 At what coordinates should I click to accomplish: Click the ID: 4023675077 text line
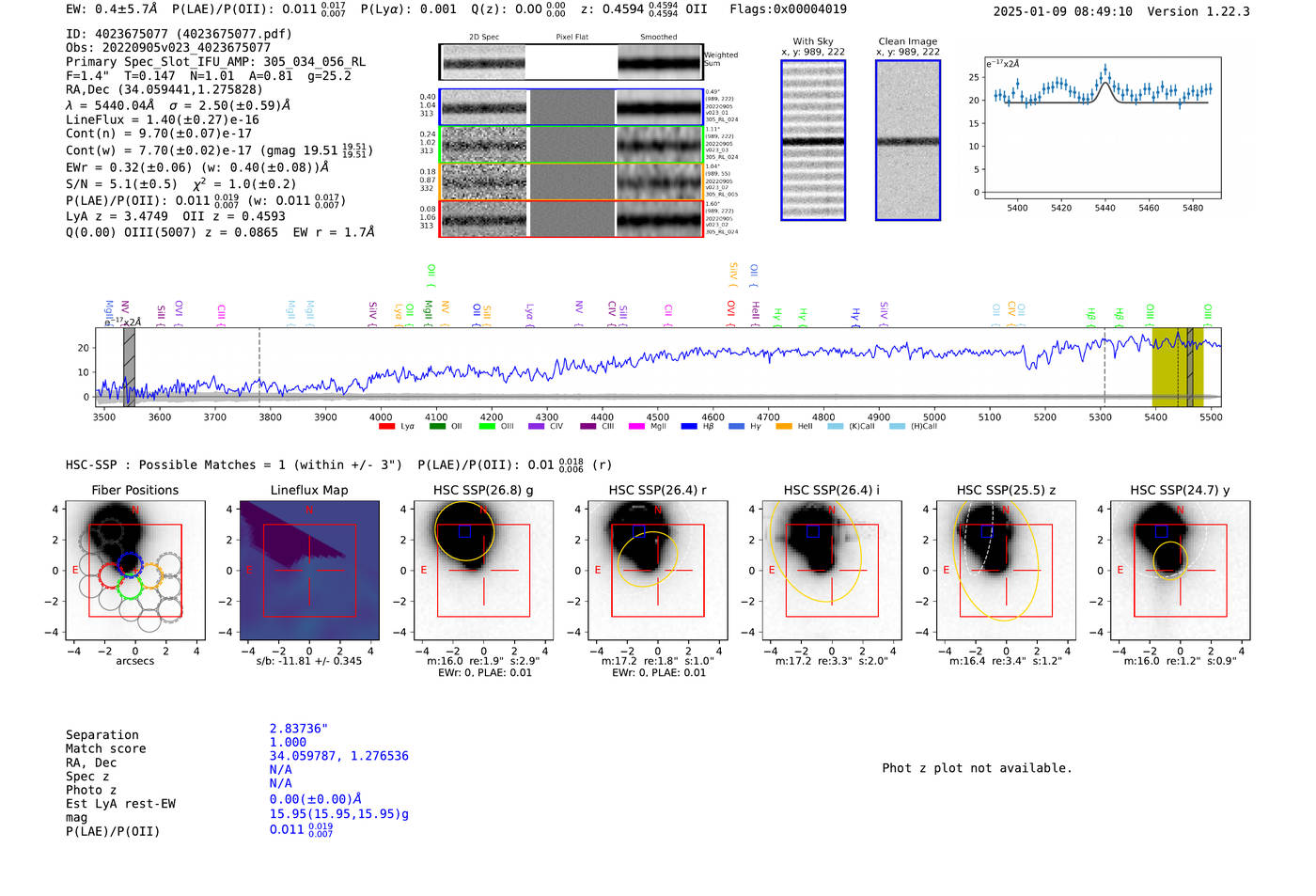tap(179, 34)
